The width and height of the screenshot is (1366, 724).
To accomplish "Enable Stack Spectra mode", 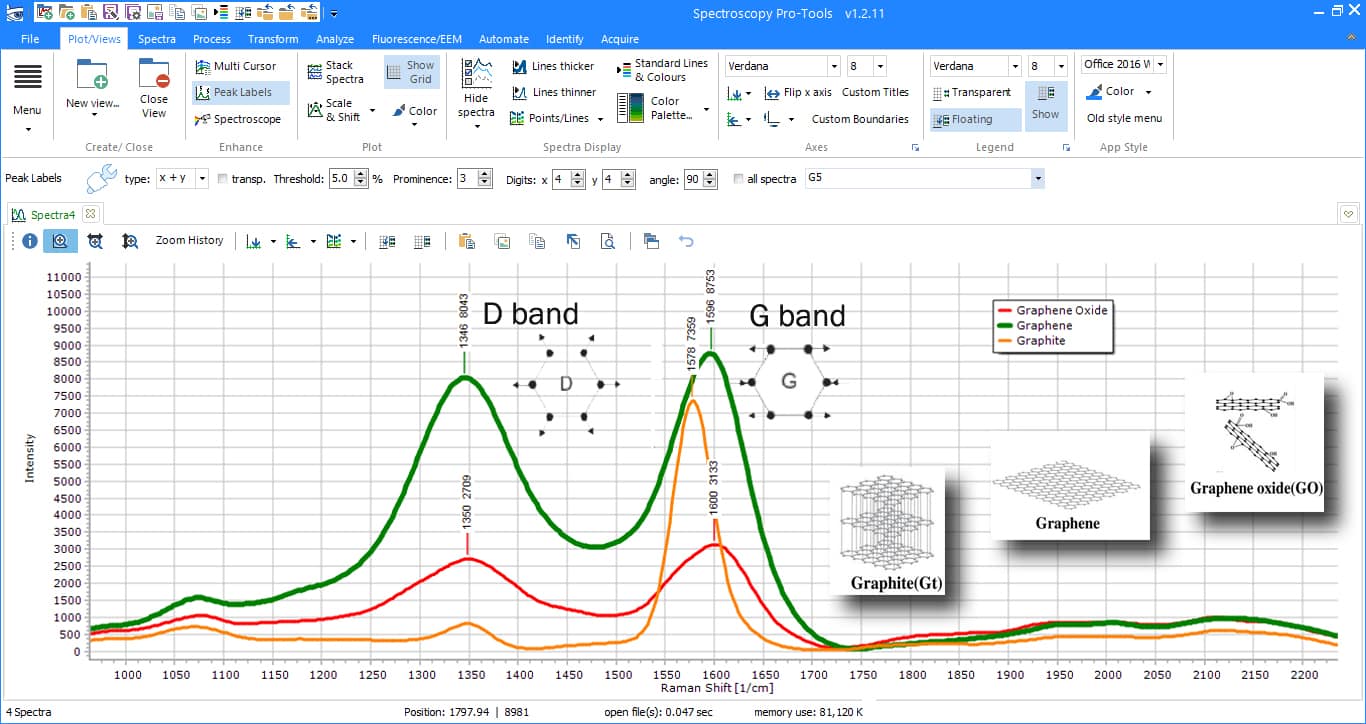I will 338,68.
